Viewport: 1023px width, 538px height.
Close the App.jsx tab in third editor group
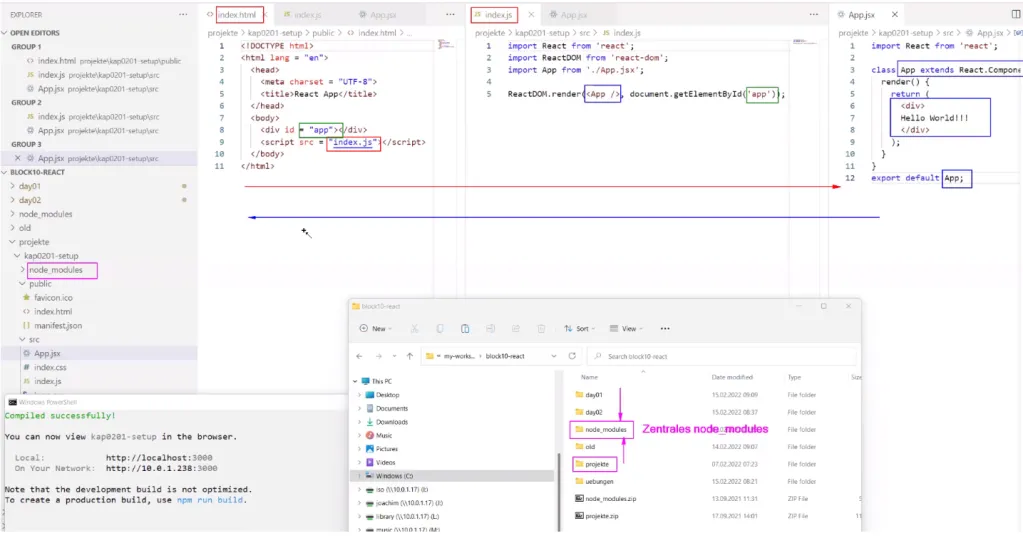click(894, 14)
